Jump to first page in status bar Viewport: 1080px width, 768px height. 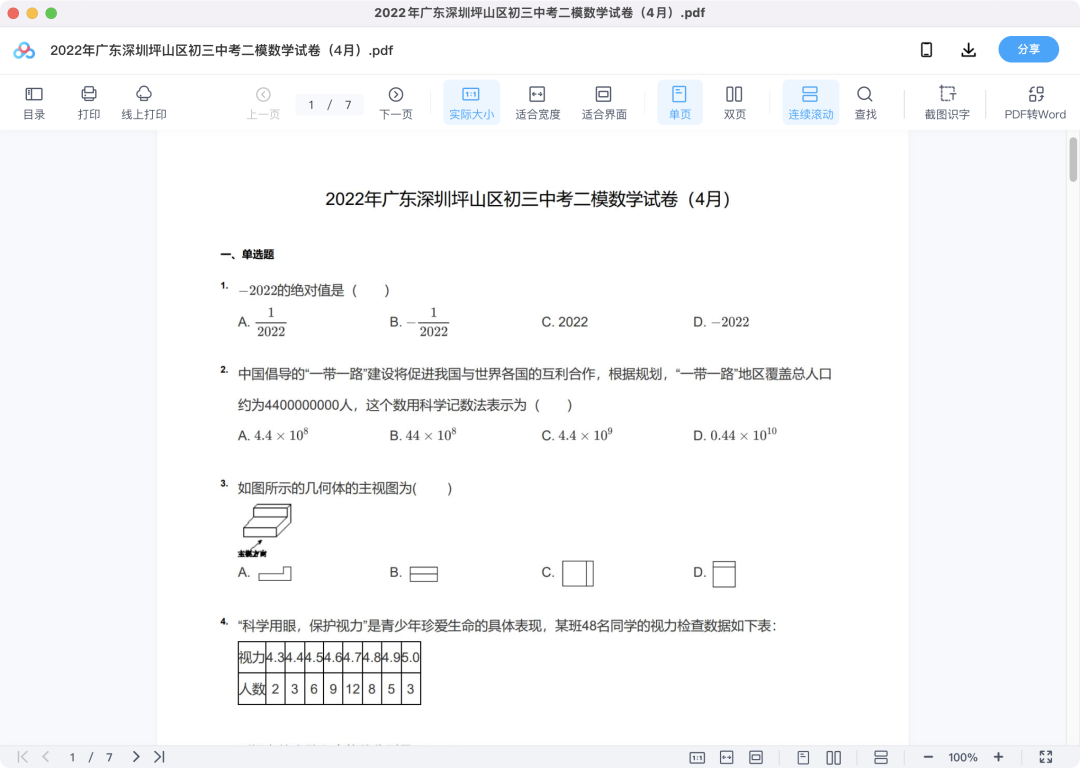tap(23, 757)
